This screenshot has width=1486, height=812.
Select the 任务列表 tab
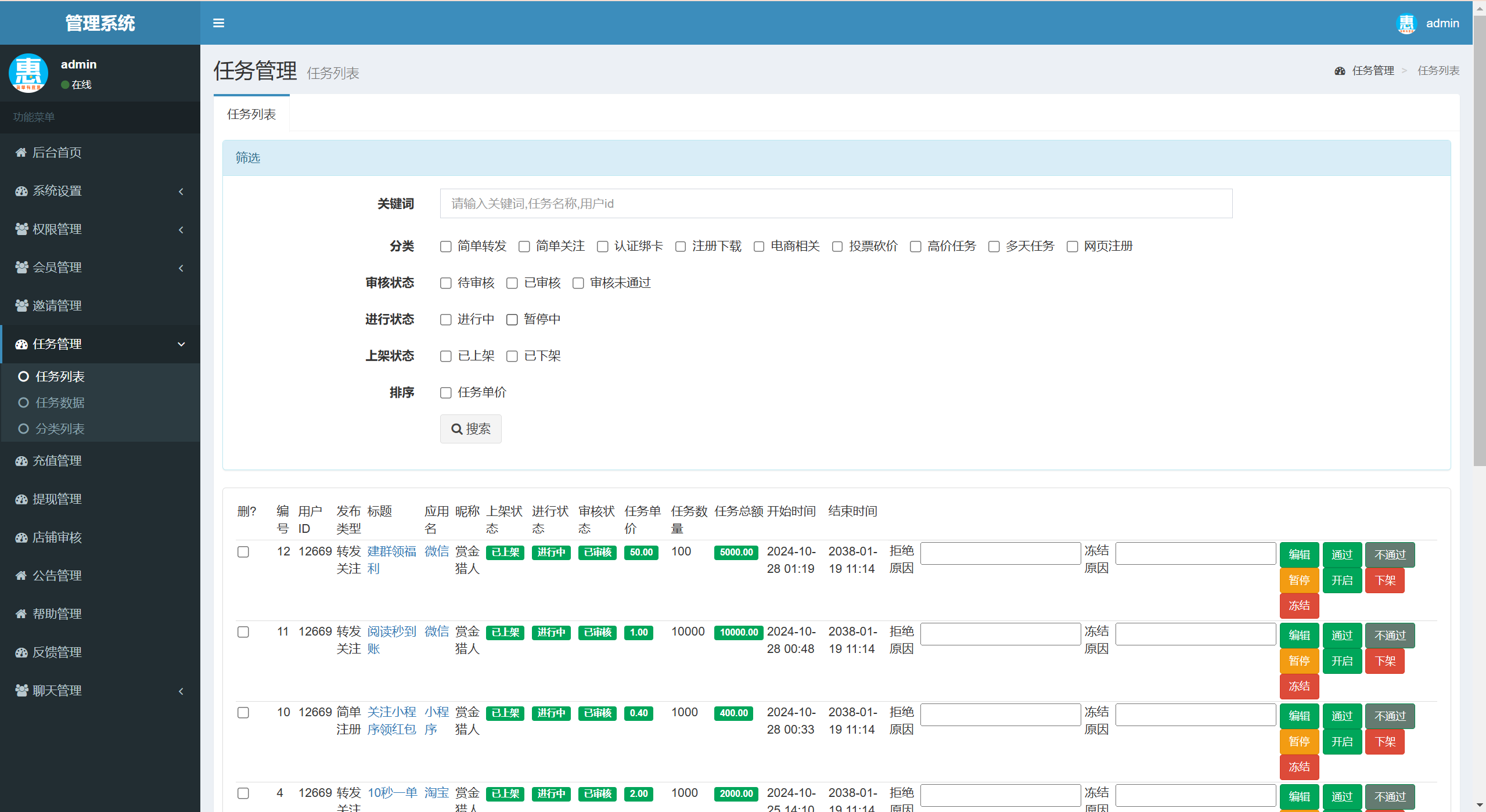click(x=251, y=114)
